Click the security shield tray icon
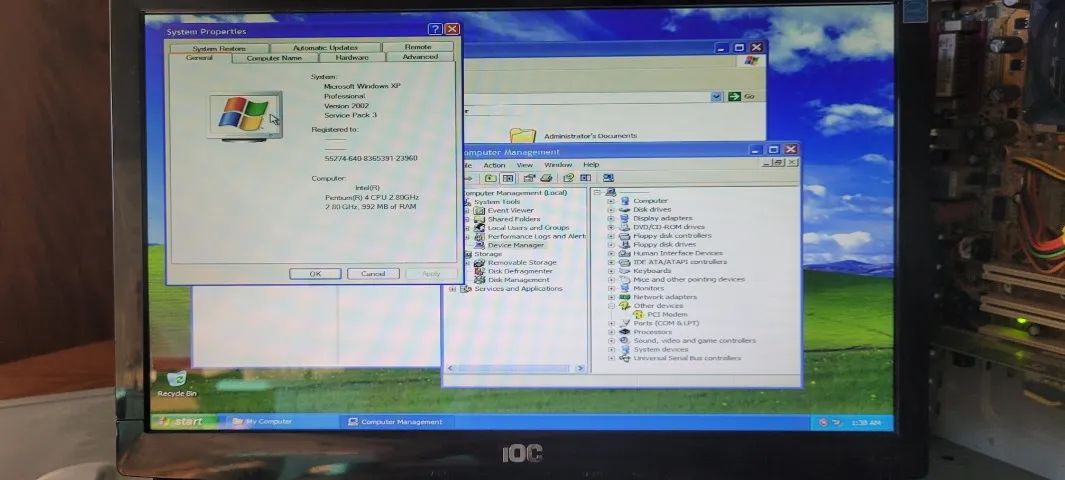The width and height of the screenshot is (1065, 480). (x=823, y=422)
